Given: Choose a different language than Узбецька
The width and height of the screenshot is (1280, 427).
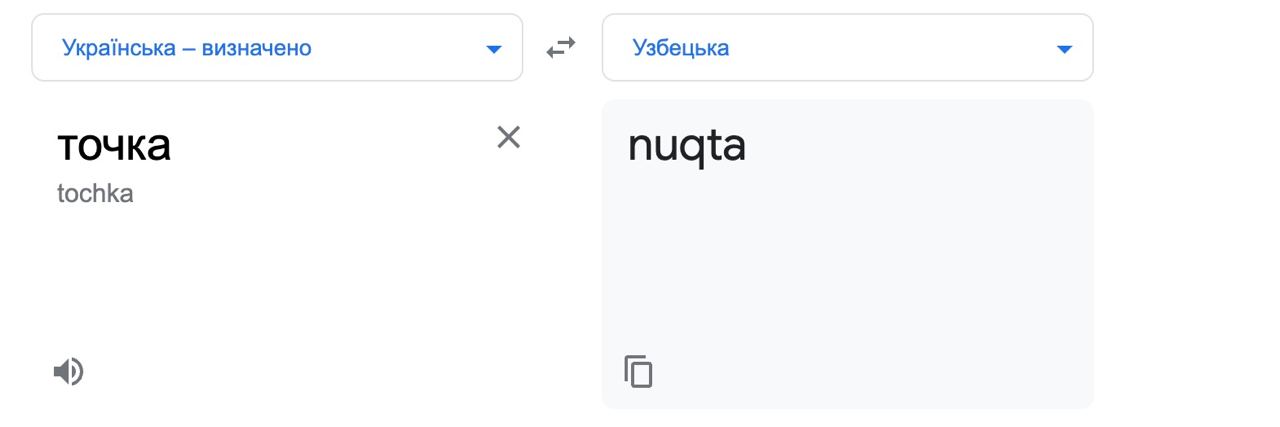Looking at the screenshot, I should pyautogui.click(x=847, y=47).
